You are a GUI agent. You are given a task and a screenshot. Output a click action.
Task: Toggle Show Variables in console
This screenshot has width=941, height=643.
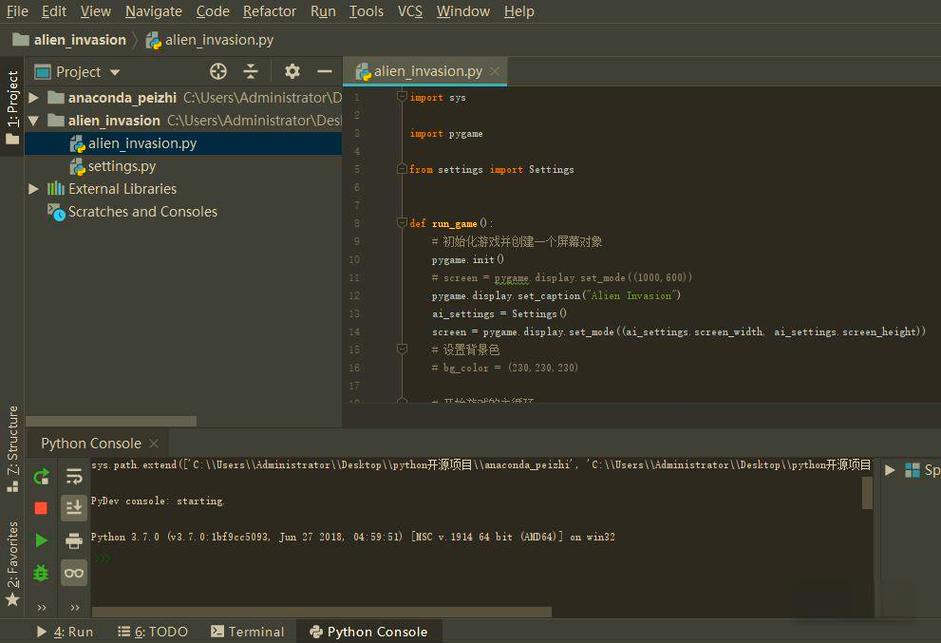click(x=73, y=572)
